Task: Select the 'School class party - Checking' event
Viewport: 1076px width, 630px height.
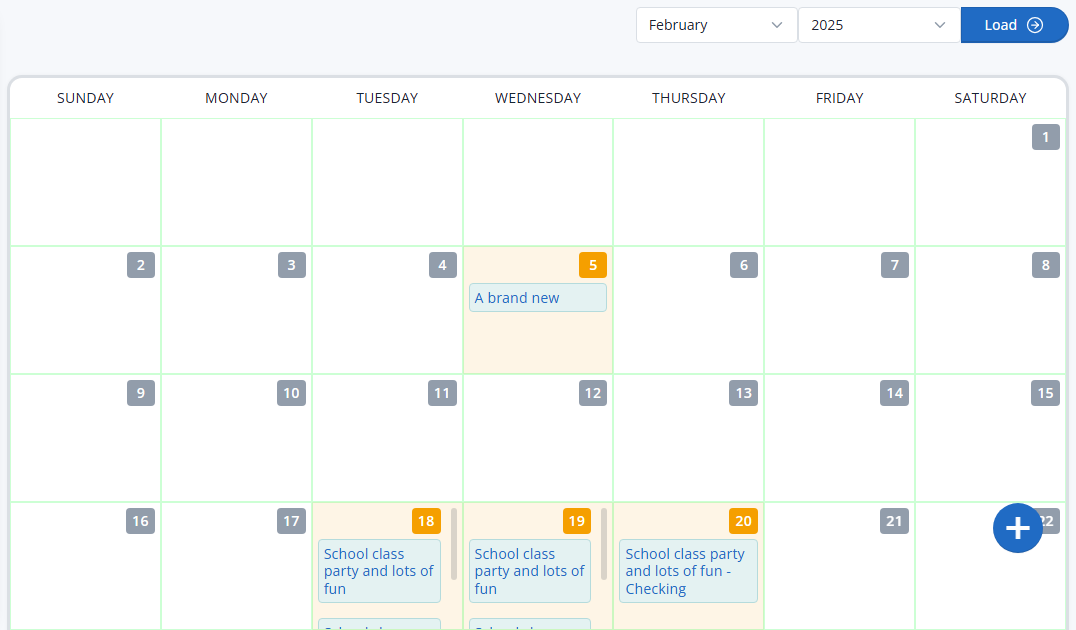Action: click(688, 571)
